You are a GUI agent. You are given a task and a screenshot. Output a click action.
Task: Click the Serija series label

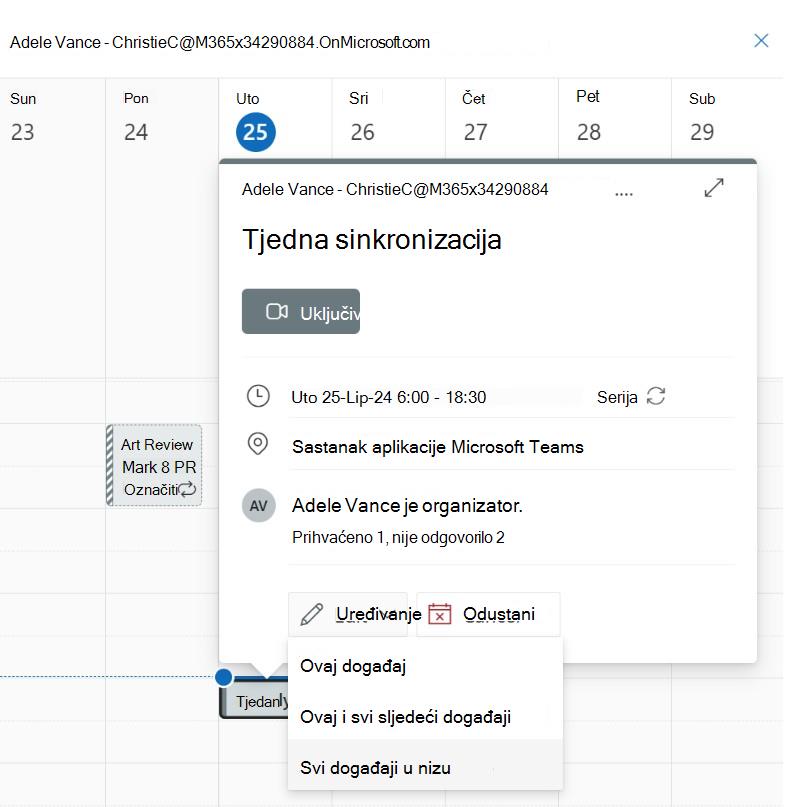617,397
